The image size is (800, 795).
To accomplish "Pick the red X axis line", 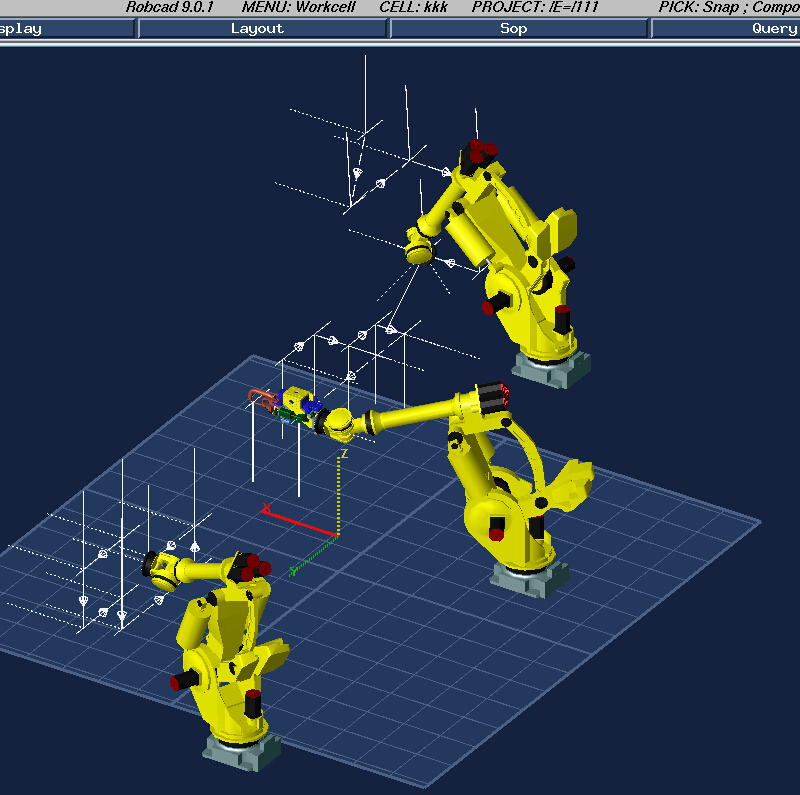I will [302, 523].
